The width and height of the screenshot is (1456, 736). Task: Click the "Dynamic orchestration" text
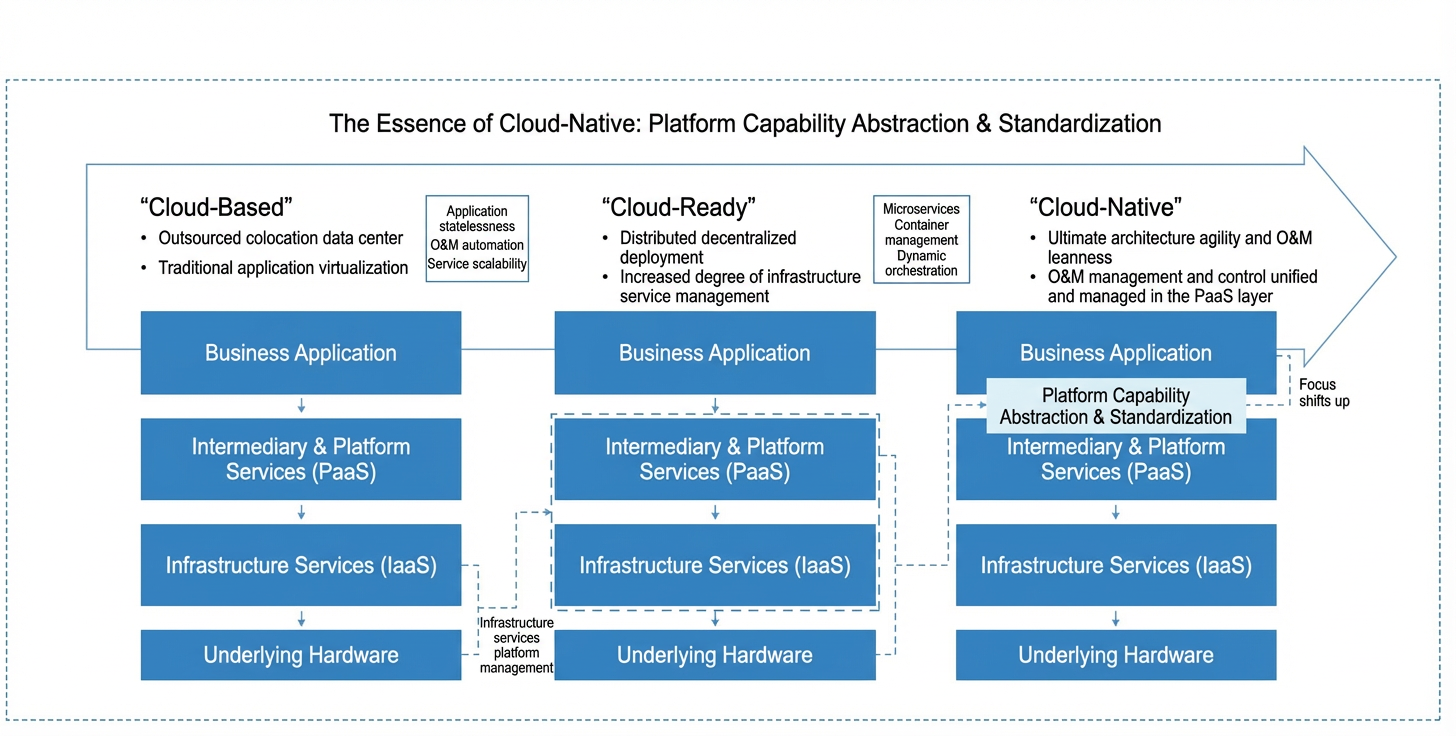click(x=921, y=263)
